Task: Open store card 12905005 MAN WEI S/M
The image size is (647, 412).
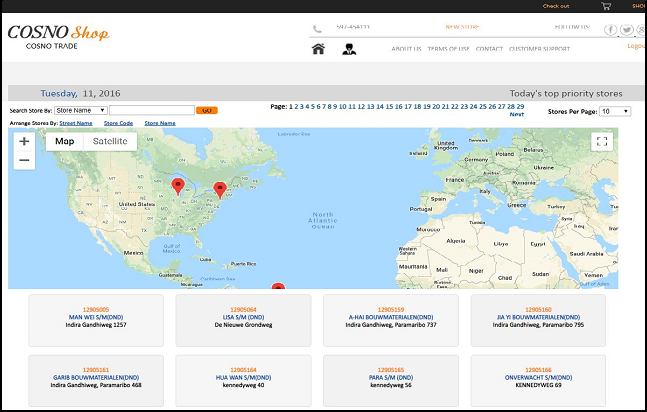Action: [x=96, y=320]
